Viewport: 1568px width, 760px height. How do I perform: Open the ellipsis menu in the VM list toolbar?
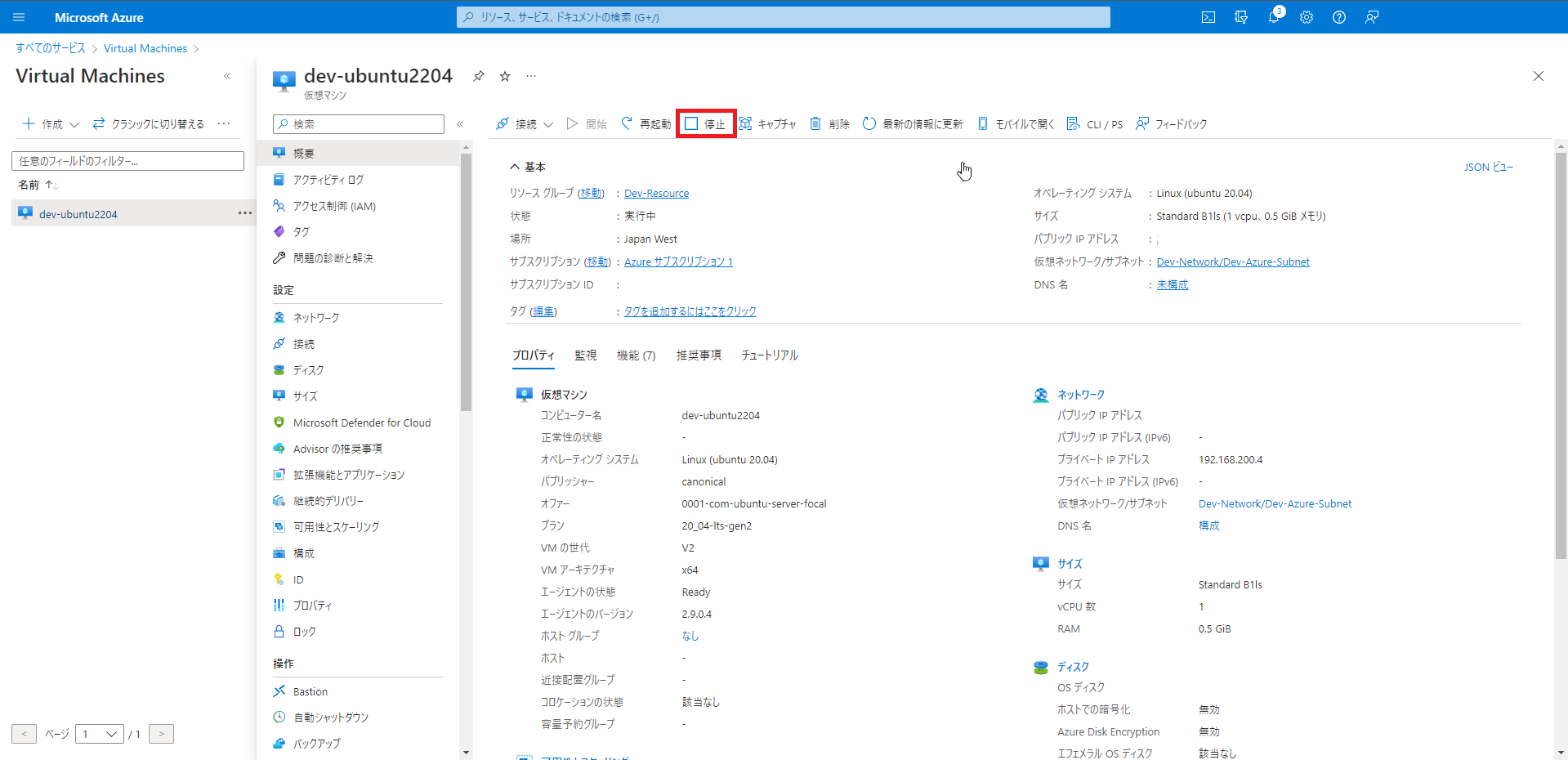[x=224, y=124]
